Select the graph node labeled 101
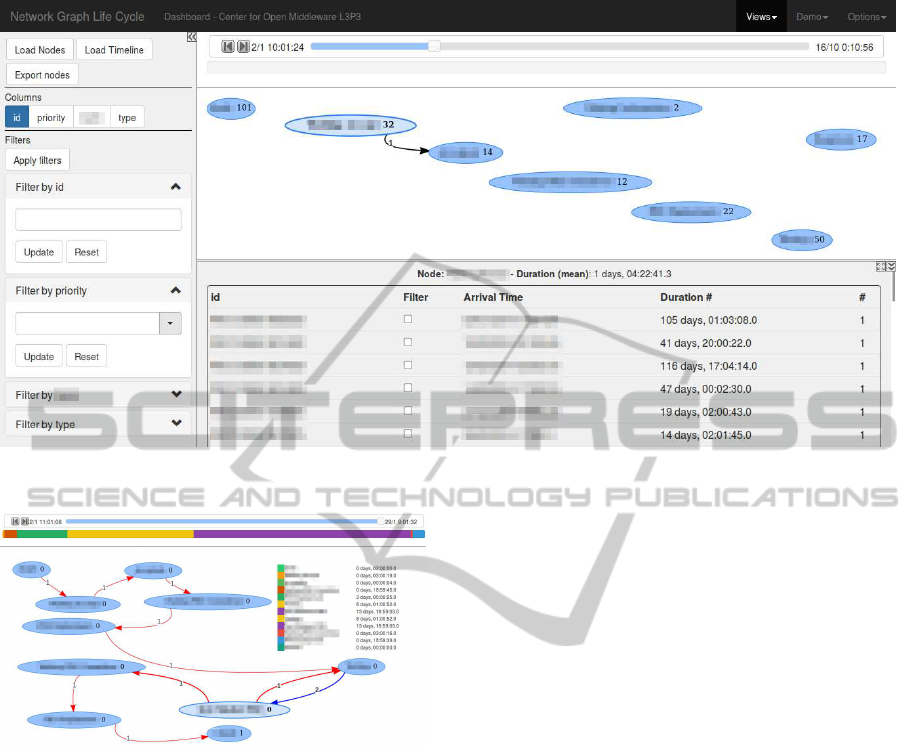Screen dimensions: 915x746 click(231, 108)
